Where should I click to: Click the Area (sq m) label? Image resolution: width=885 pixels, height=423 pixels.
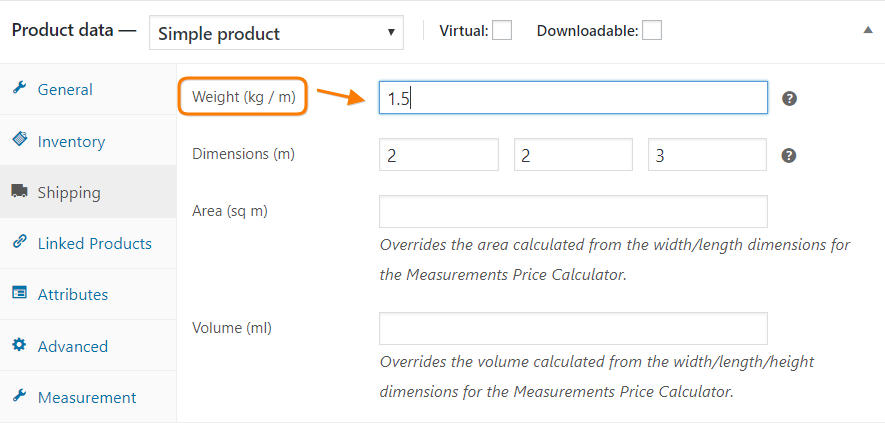pyautogui.click(x=230, y=211)
